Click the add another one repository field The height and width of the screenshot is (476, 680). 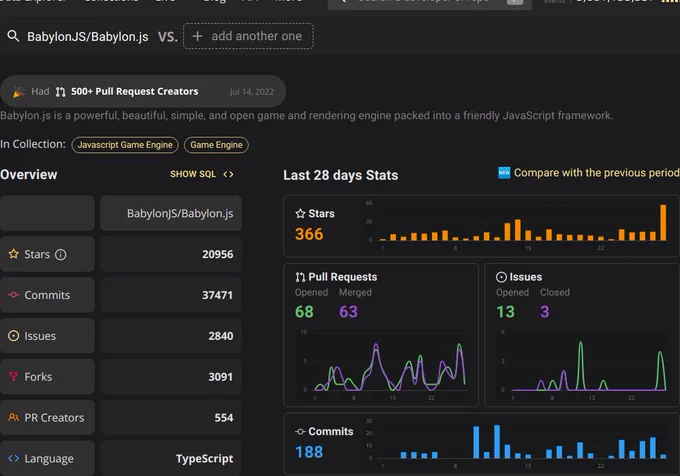click(x=248, y=36)
